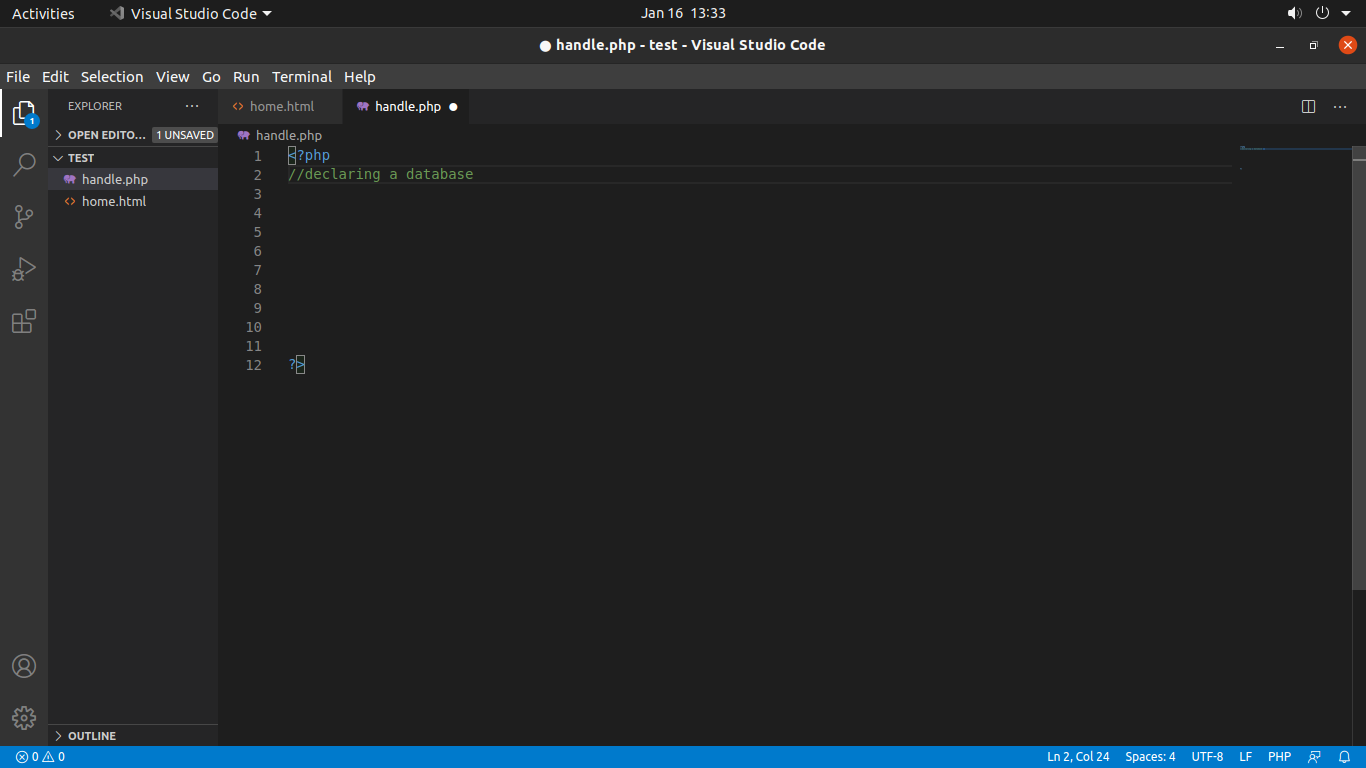Switch to the home.html tab
The image size is (1366, 768).
tap(280, 107)
